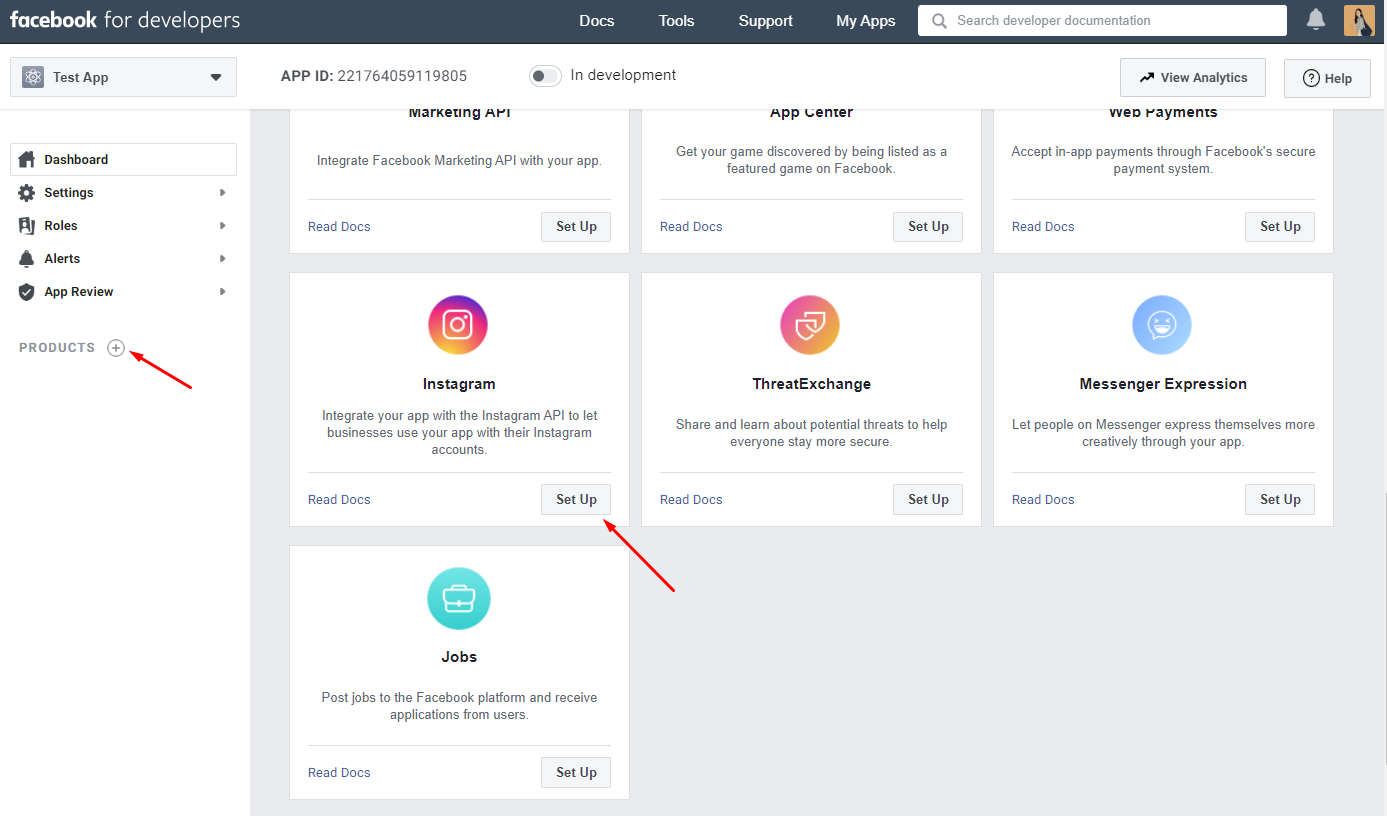Toggle the In development switch

(x=545, y=76)
